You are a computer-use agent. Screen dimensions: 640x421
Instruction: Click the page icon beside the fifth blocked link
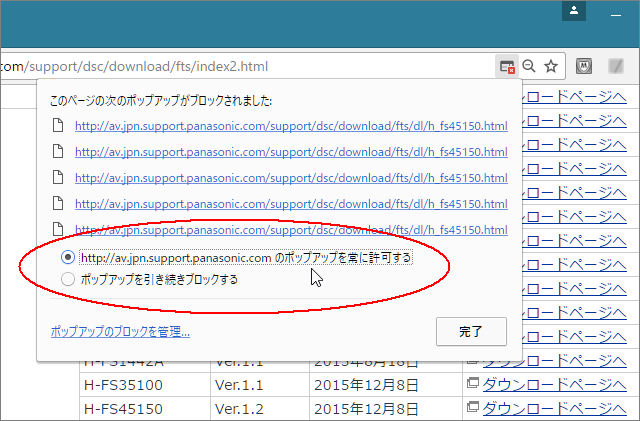[x=58, y=229]
